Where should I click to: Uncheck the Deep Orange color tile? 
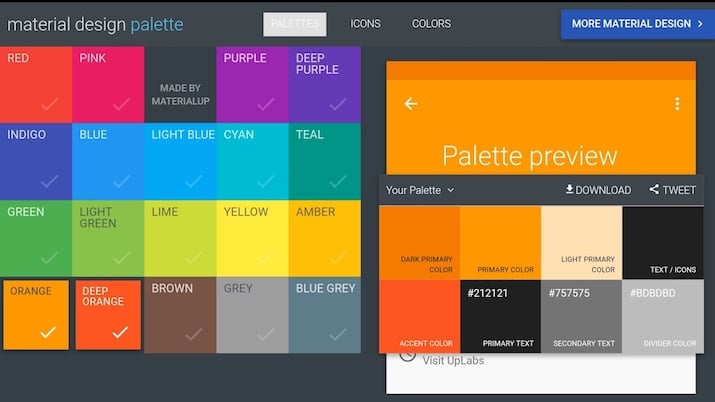(x=108, y=315)
